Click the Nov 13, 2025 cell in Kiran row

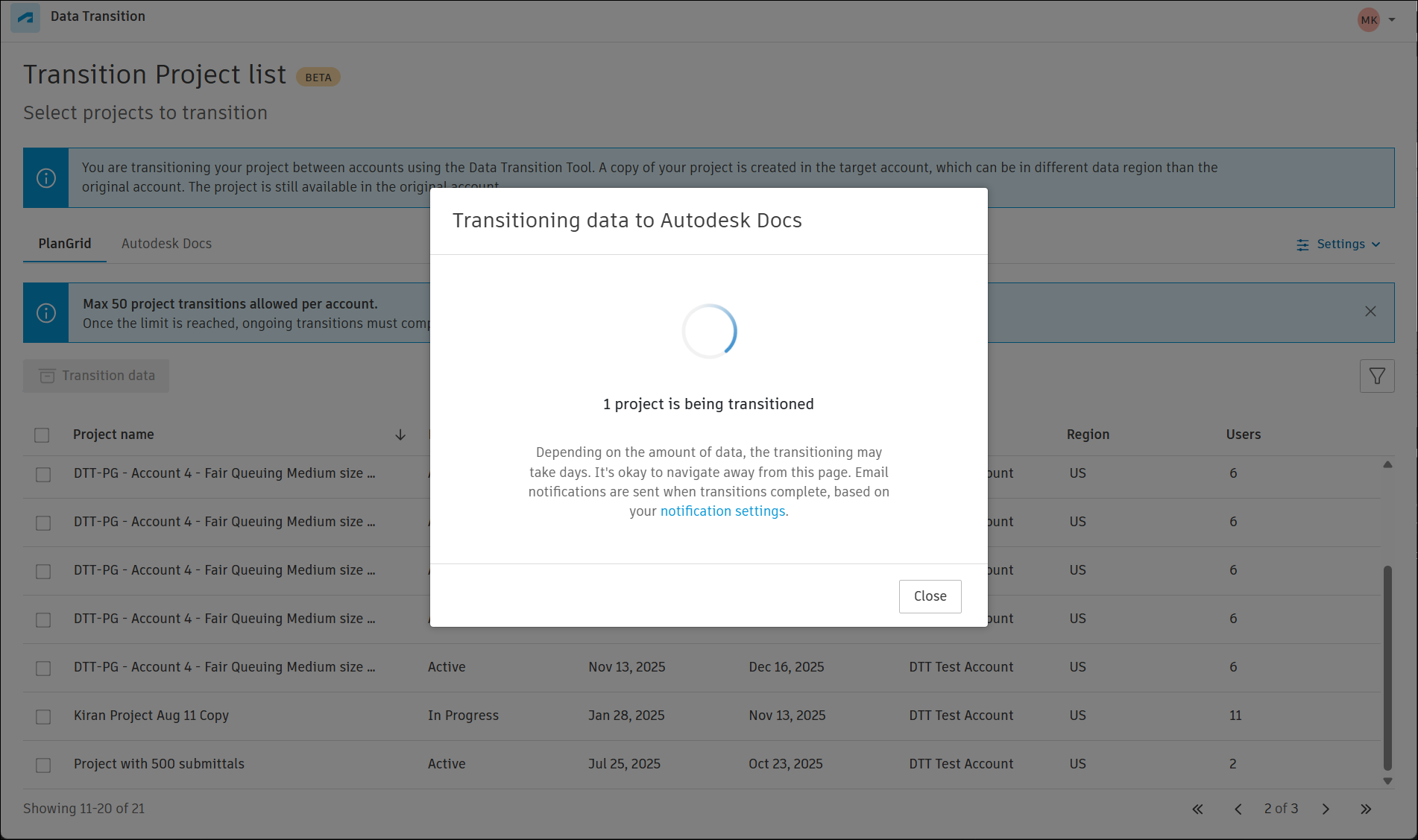(787, 716)
